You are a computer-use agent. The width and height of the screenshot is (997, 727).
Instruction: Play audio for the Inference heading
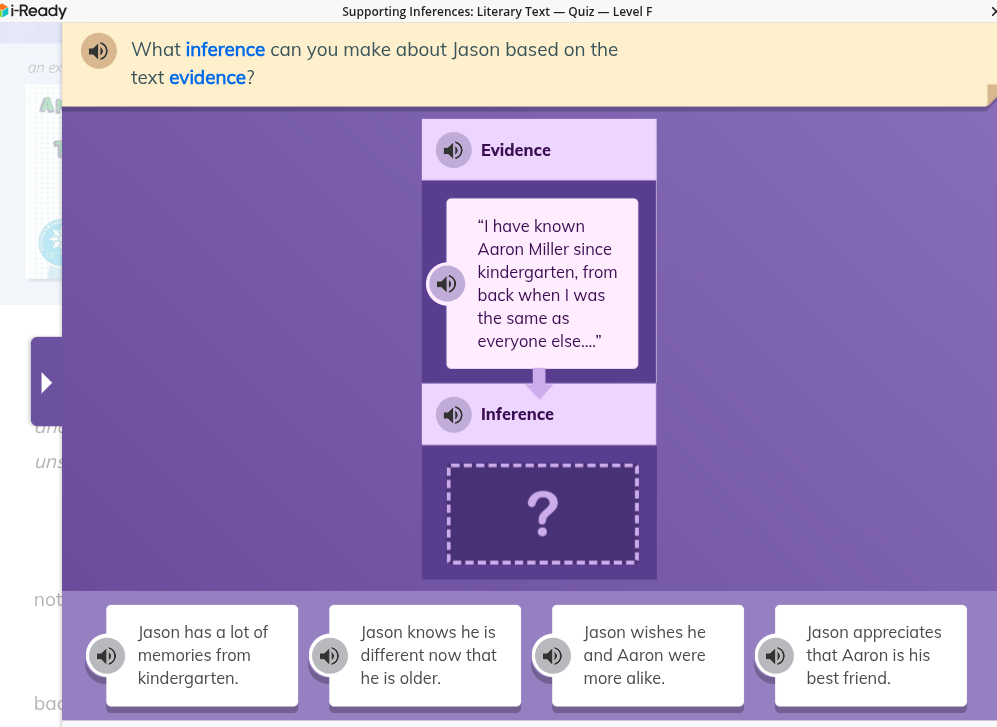(453, 414)
